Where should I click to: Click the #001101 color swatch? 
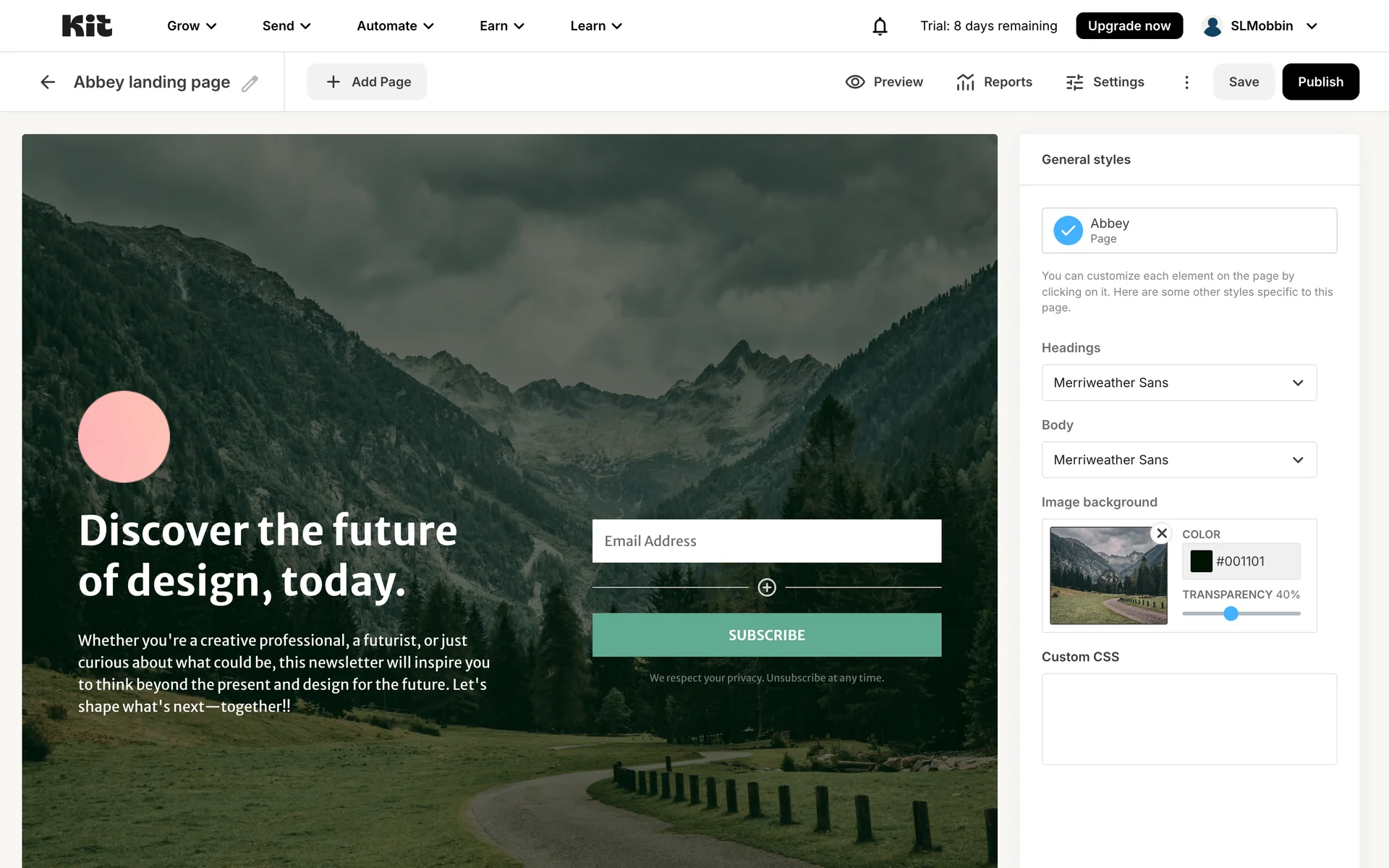coord(1202,561)
